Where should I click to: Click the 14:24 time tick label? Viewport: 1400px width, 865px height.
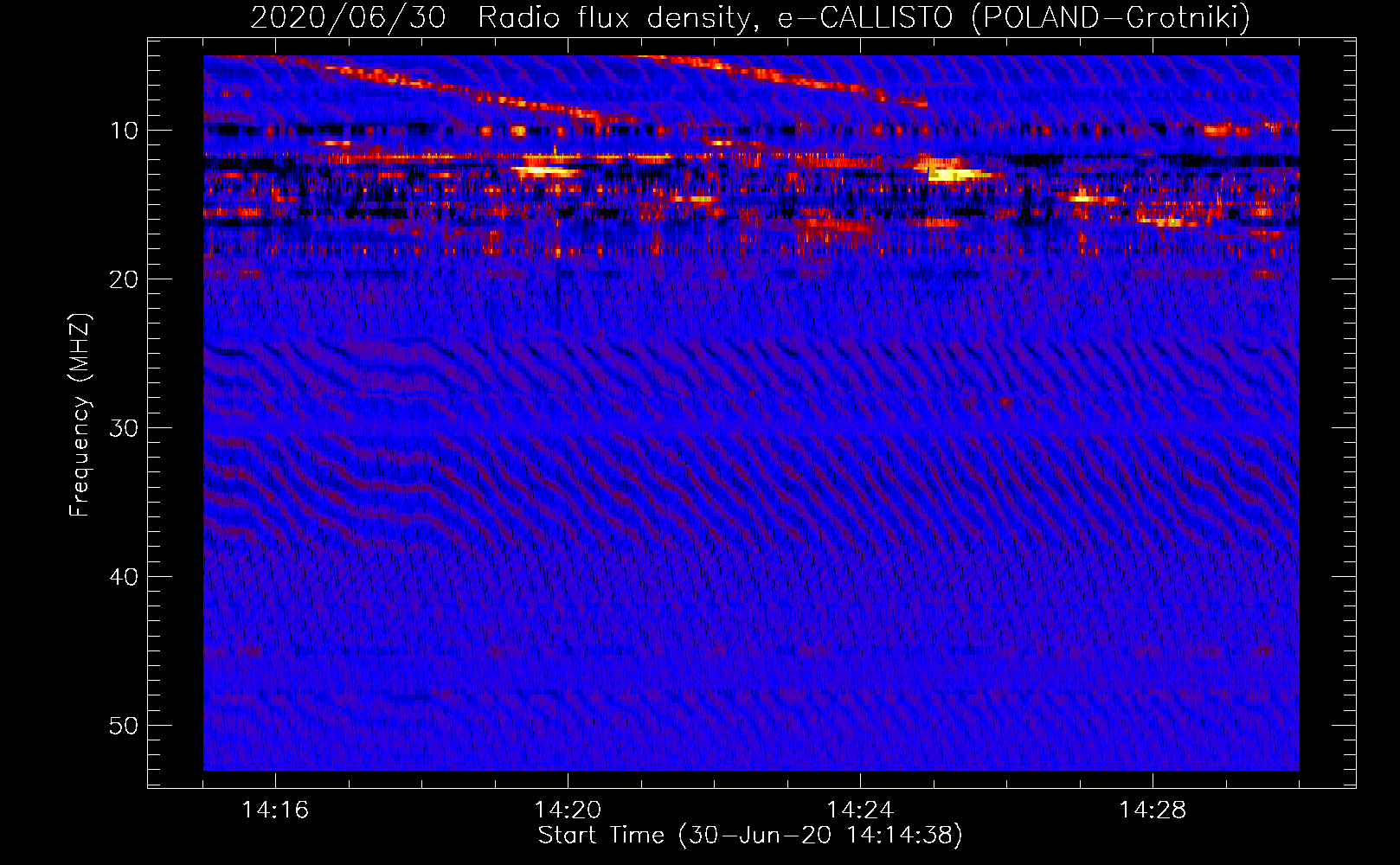click(860, 811)
